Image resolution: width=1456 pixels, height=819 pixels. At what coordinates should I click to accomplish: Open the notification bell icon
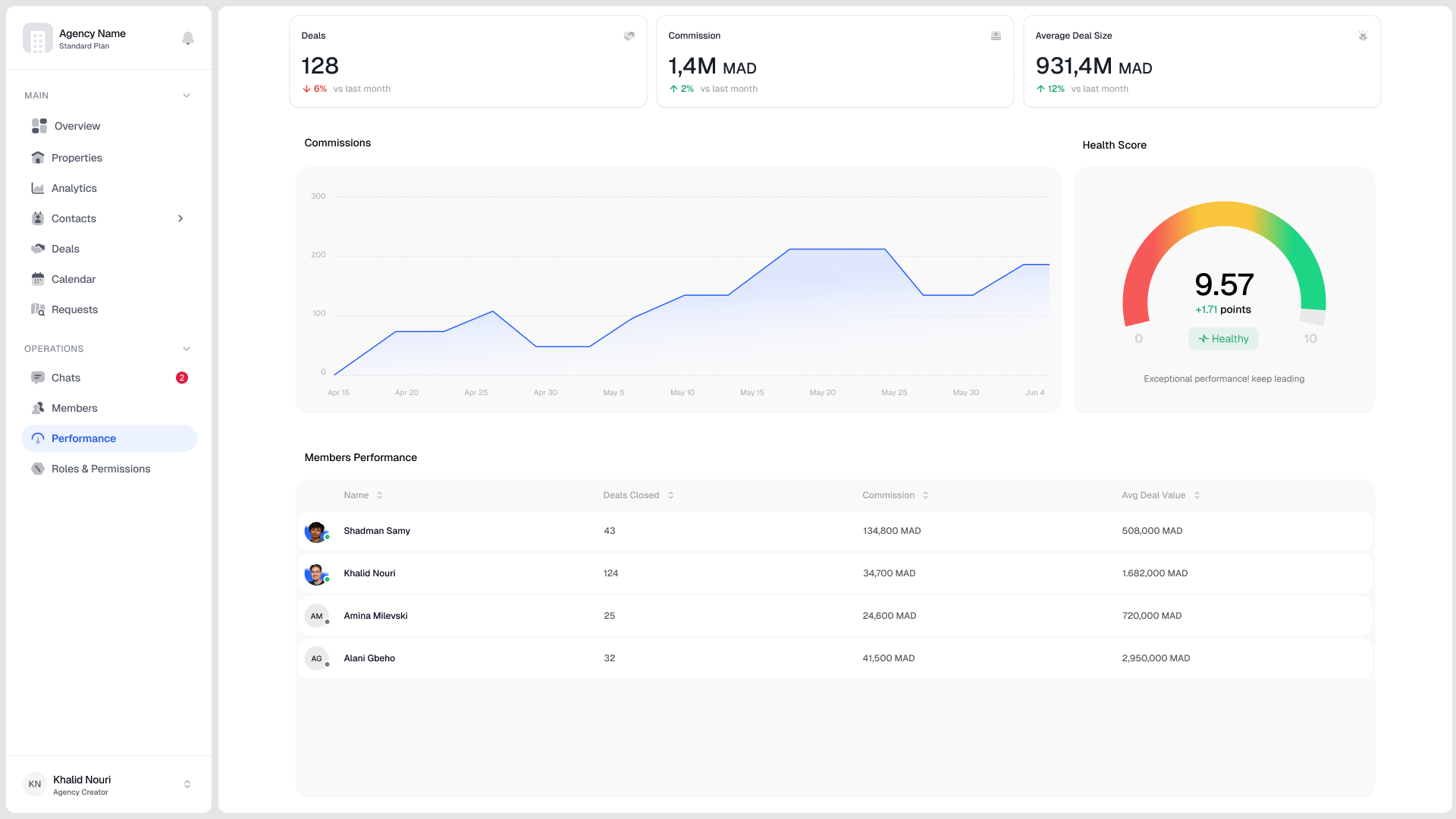click(188, 39)
